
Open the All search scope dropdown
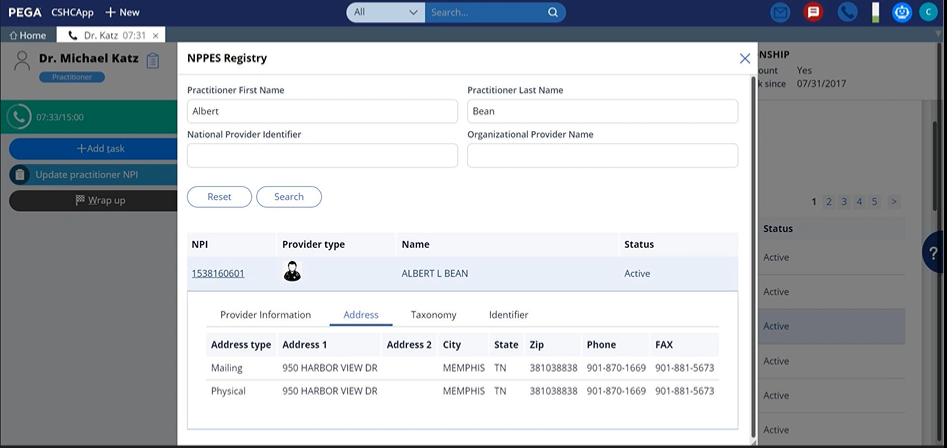385,12
